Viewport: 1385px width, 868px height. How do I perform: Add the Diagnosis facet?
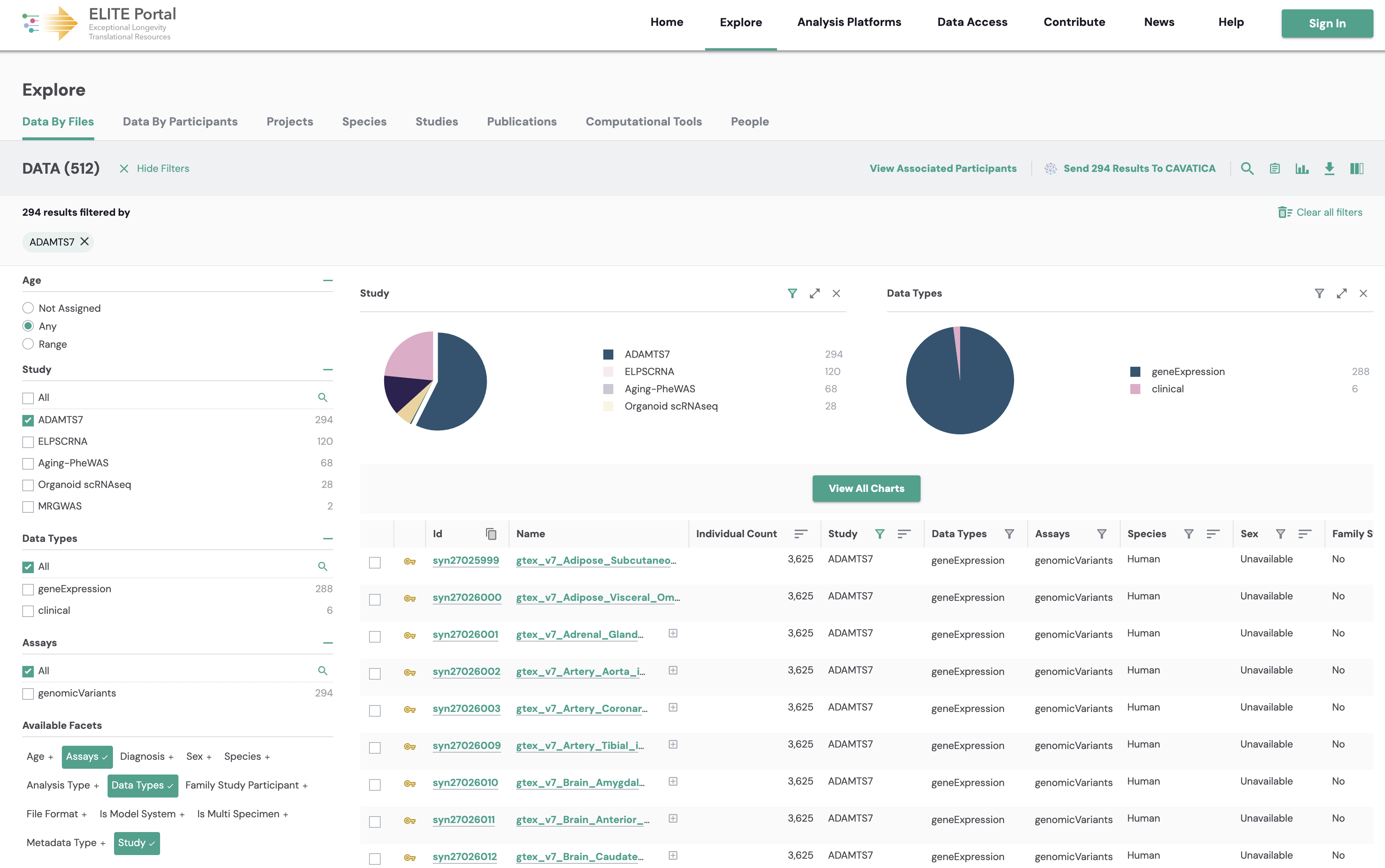146,756
